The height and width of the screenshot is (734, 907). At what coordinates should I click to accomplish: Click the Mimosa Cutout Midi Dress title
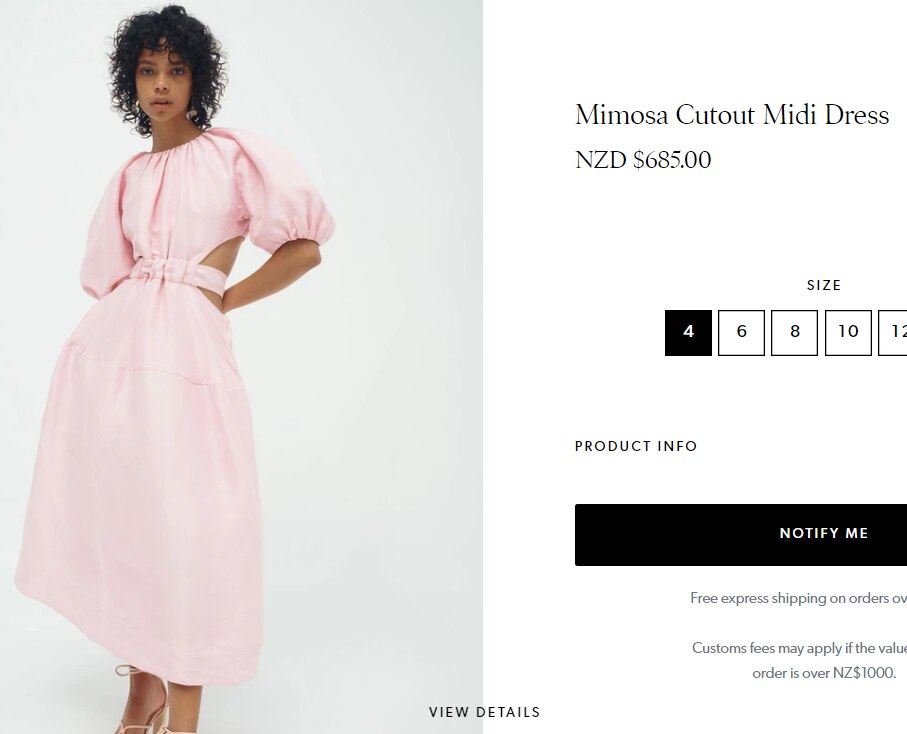pyautogui.click(x=731, y=115)
